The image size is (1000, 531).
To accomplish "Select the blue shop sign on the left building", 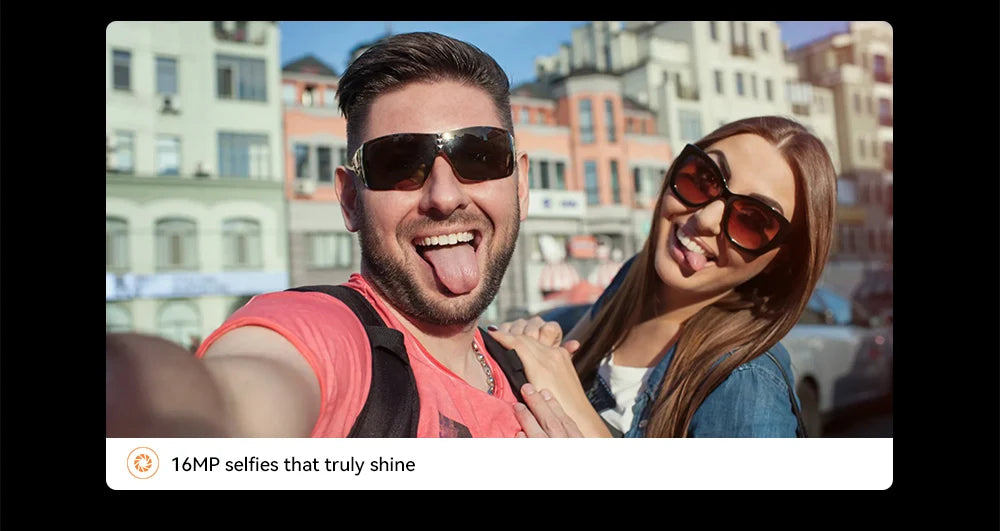I will 196,286.
